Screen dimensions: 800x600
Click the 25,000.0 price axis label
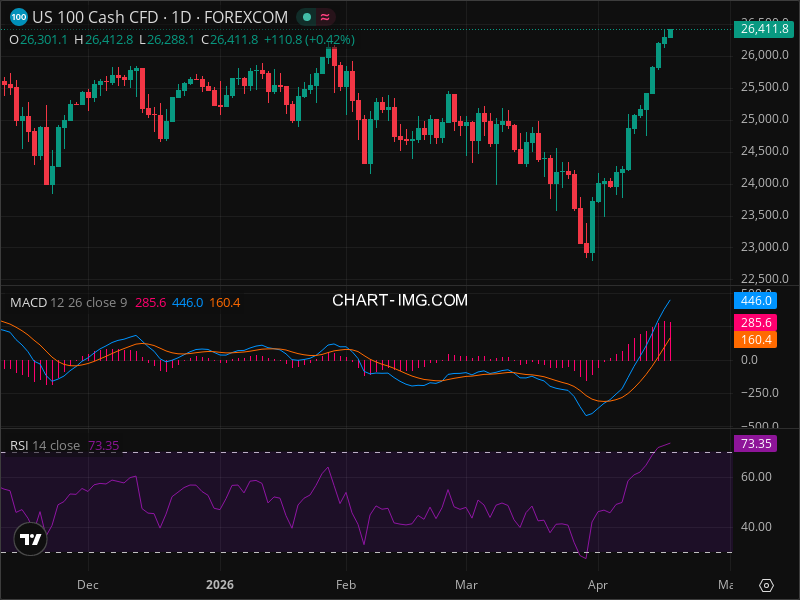tap(764, 119)
